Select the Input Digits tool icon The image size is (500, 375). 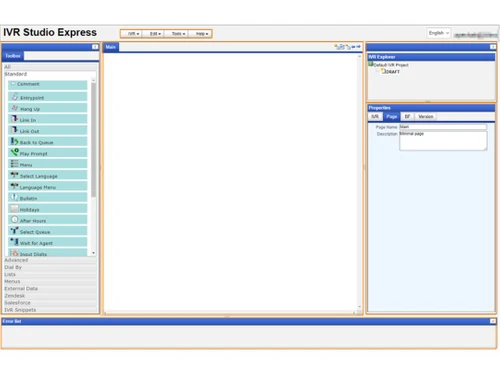pyautogui.click(x=14, y=253)
